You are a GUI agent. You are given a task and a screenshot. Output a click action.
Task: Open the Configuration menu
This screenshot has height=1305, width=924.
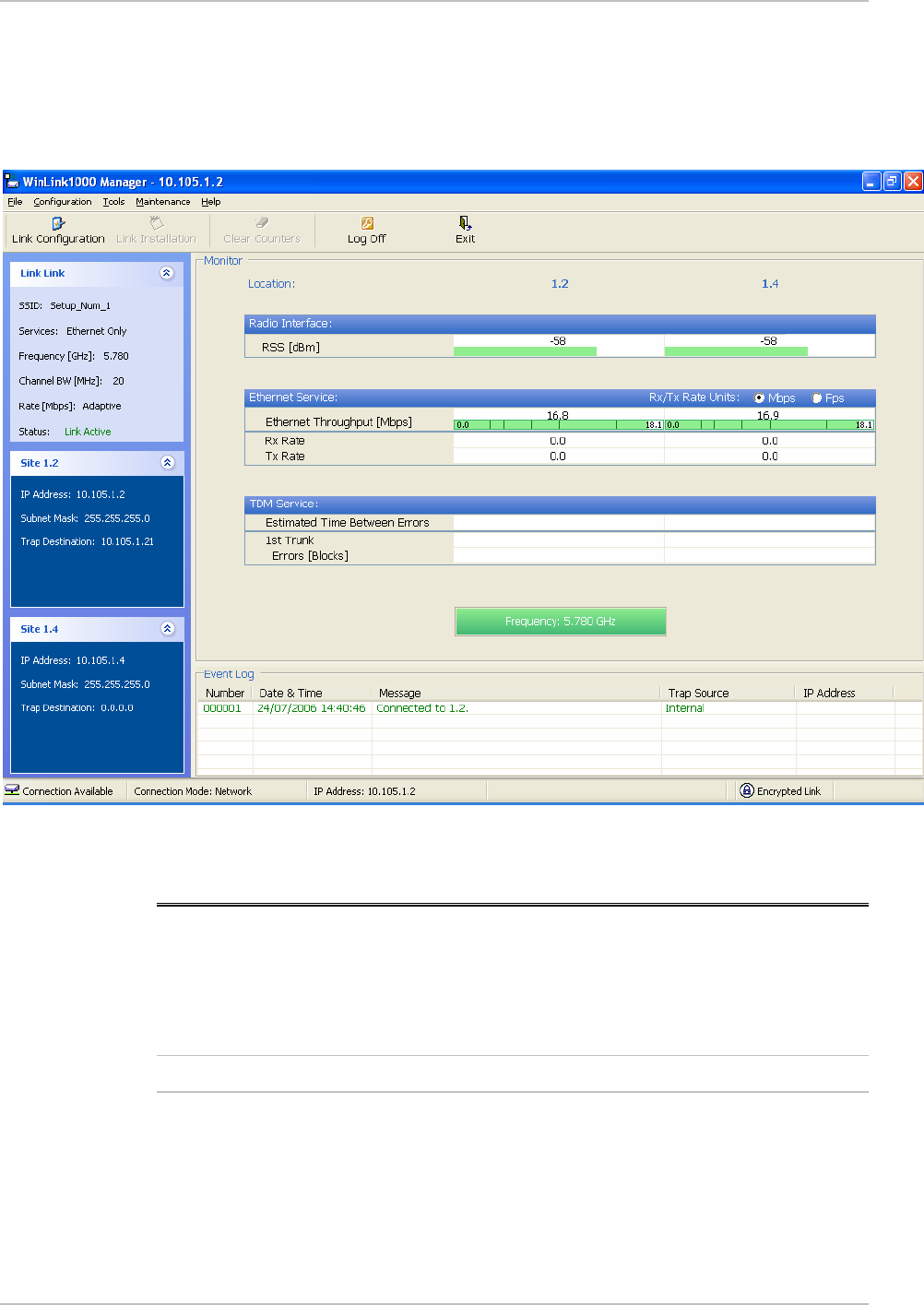pos(63,202)
